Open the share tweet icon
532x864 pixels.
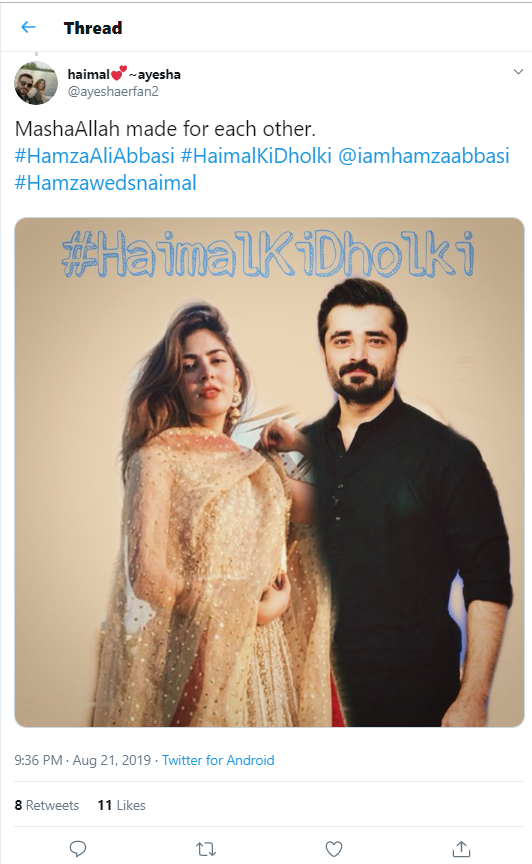click(461, 849)
